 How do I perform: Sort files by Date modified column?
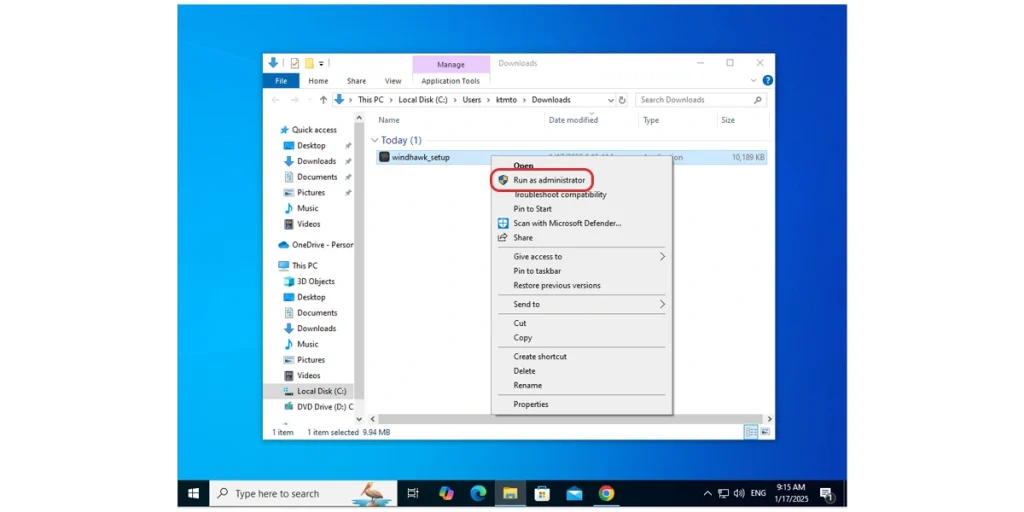tap(573, 120)
